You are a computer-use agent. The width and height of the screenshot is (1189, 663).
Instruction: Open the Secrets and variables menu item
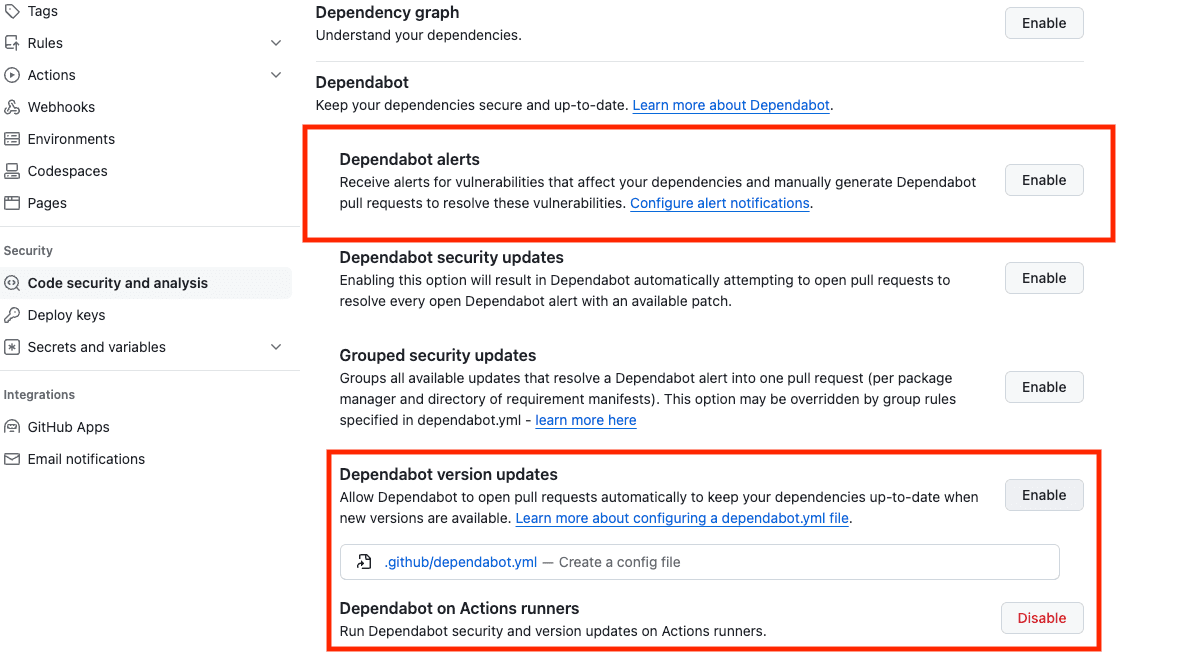[97, 347]
